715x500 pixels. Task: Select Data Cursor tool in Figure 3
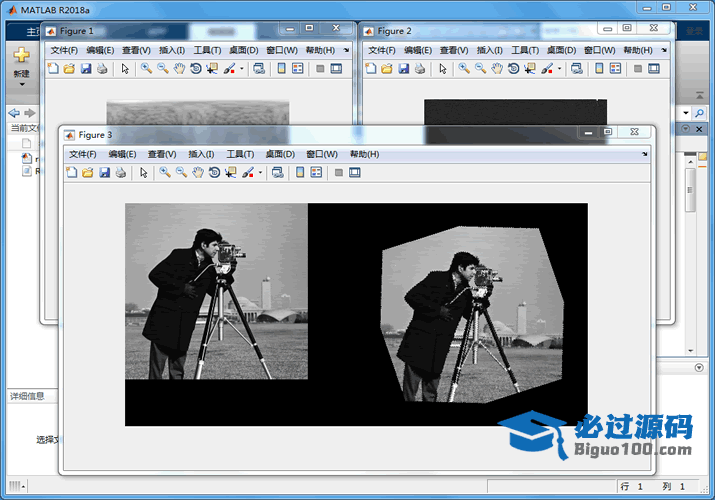(x=231, y=172)
